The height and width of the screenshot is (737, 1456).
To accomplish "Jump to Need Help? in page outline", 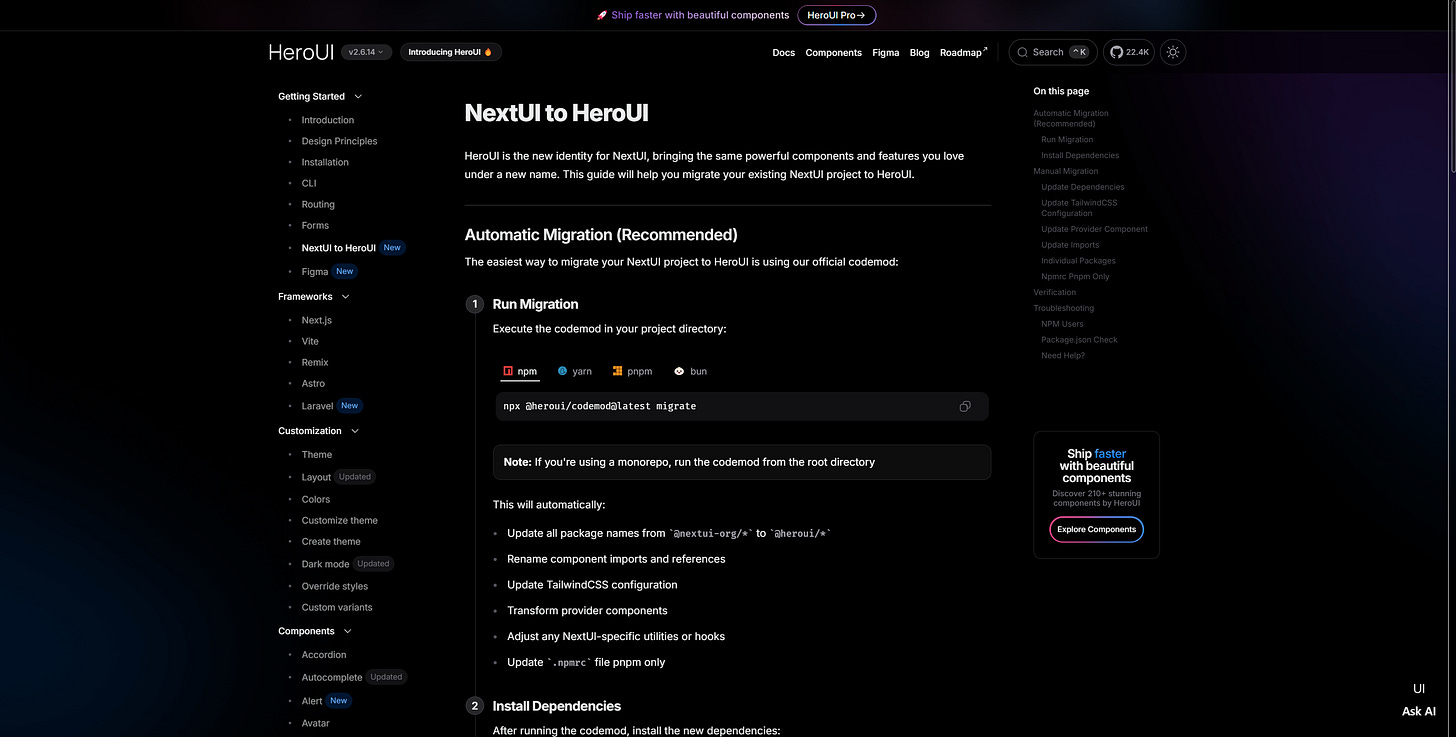I will click(1063, 355).
